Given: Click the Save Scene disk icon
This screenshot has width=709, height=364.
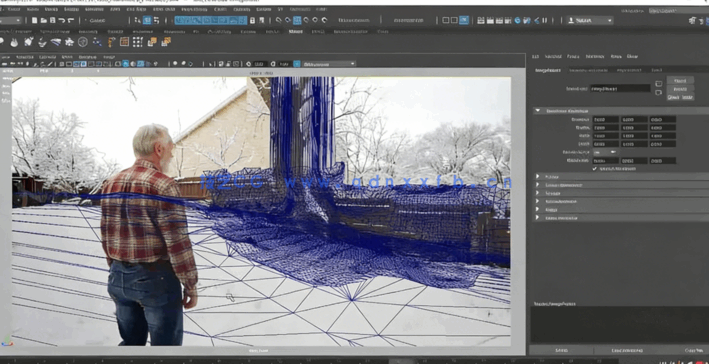Looking at the screenshot, I should [53, 20].
